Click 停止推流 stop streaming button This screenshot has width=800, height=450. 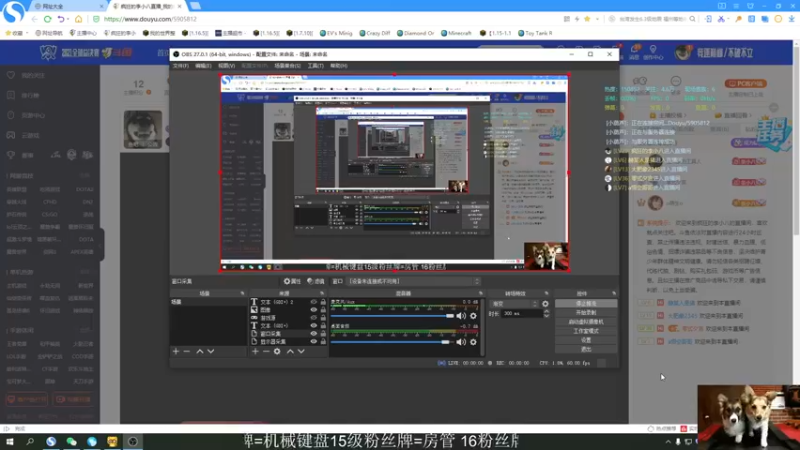tap(586, 304)
